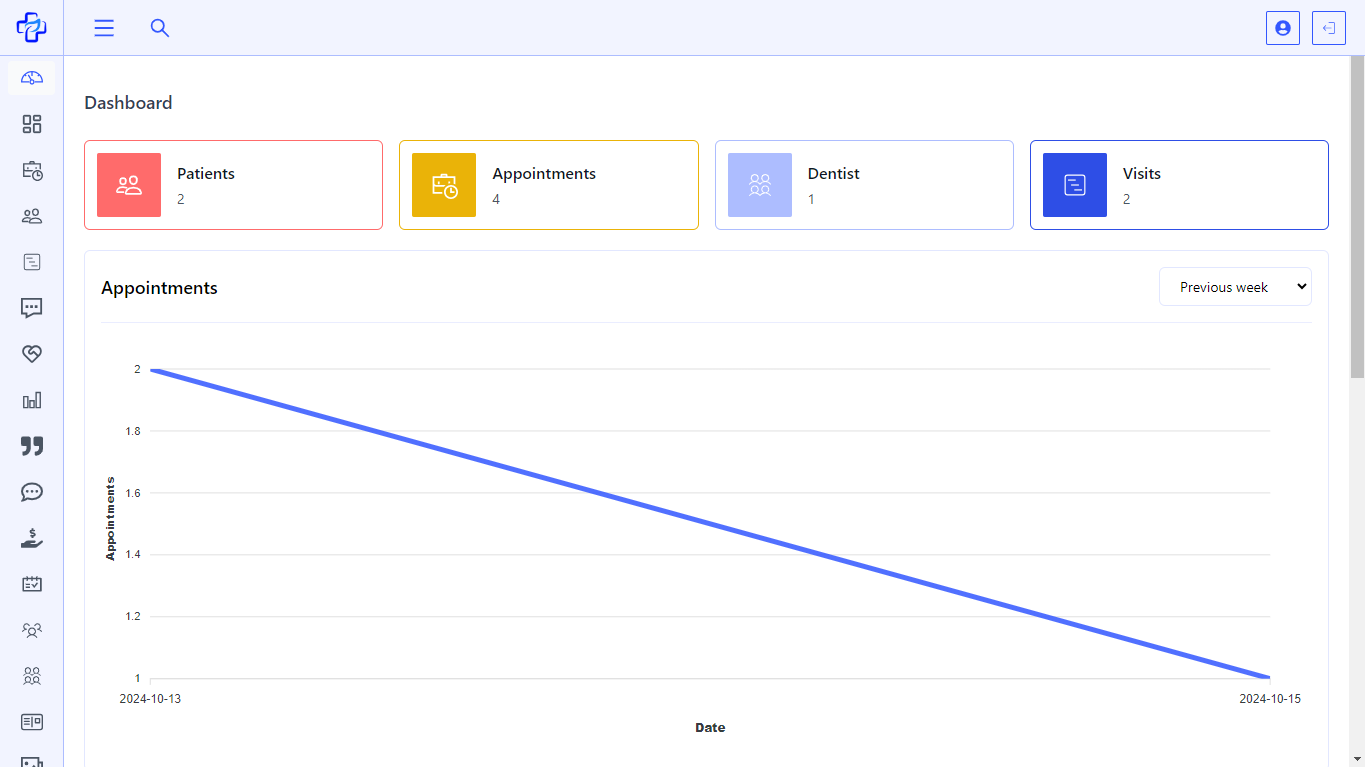Click the logout button at top right

point(1328,28)
